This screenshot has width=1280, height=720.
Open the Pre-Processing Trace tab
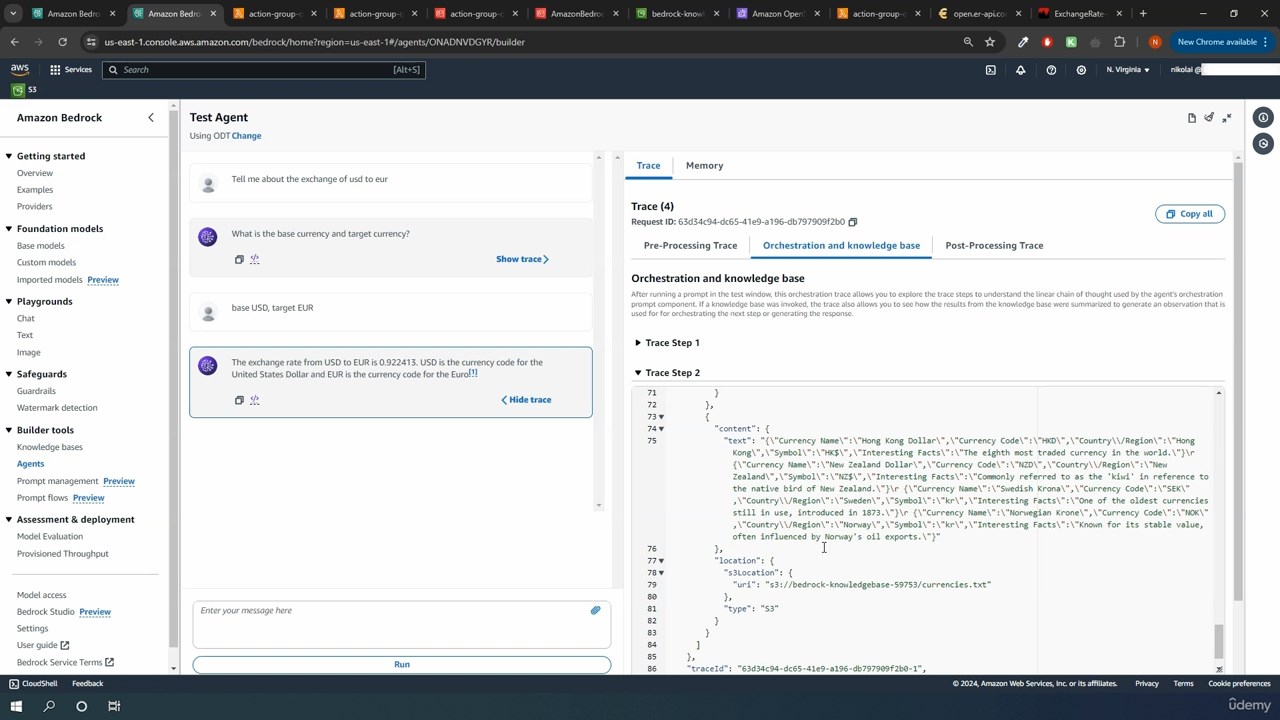690,246
